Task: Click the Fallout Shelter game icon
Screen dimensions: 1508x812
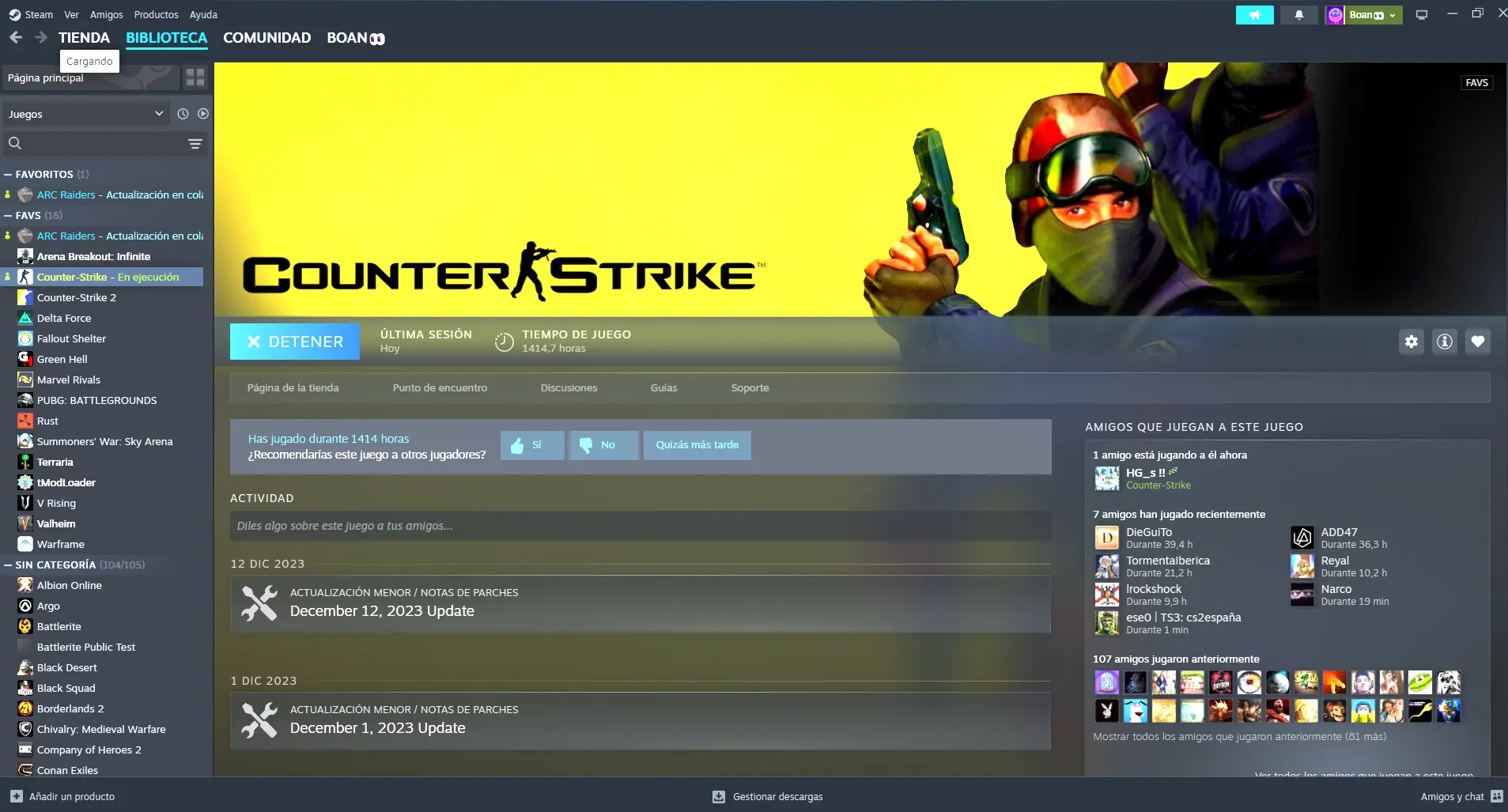Action: [x=25, y=338]
